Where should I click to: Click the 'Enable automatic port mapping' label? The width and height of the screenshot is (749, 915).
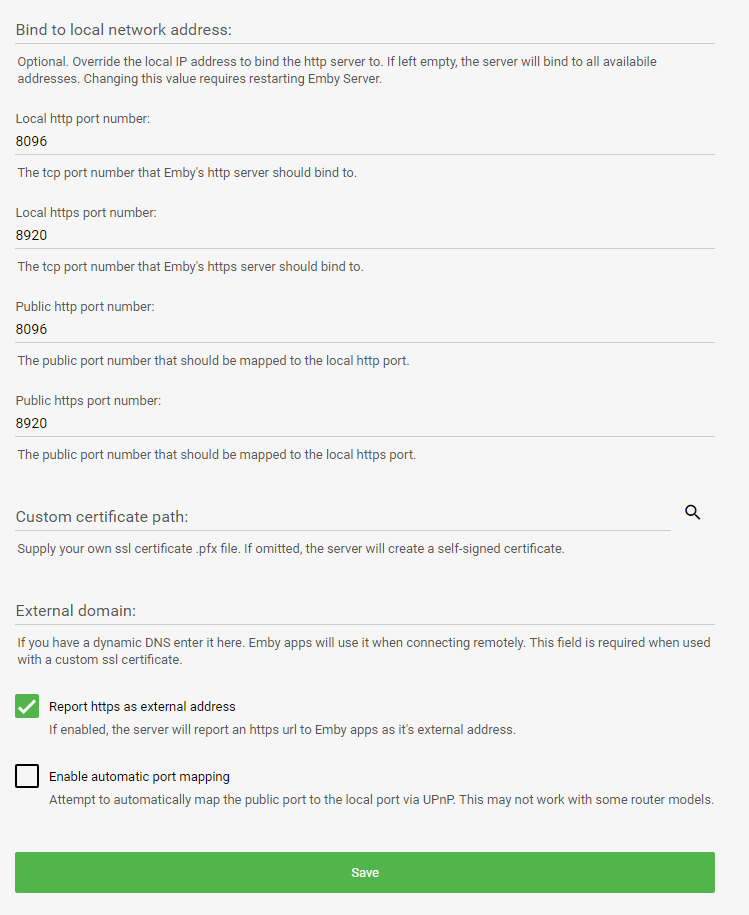click(x=139, y=776)
